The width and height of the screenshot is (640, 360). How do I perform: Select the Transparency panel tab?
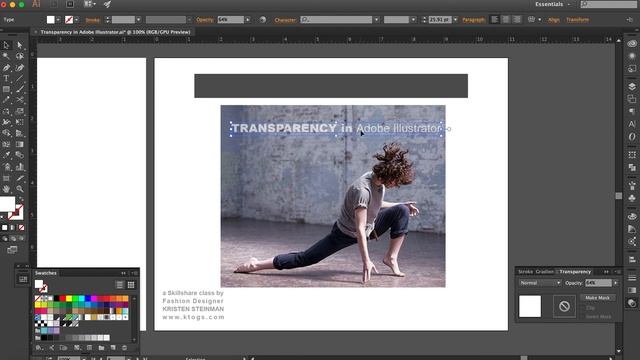click(575, 272)
